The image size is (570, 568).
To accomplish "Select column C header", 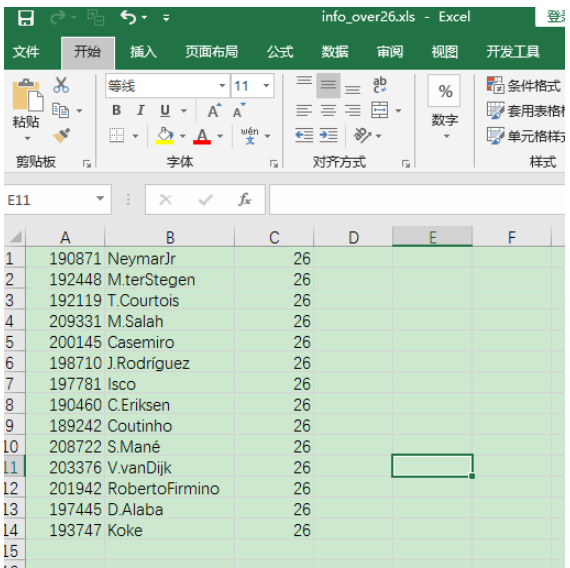I will click(274, 237).
